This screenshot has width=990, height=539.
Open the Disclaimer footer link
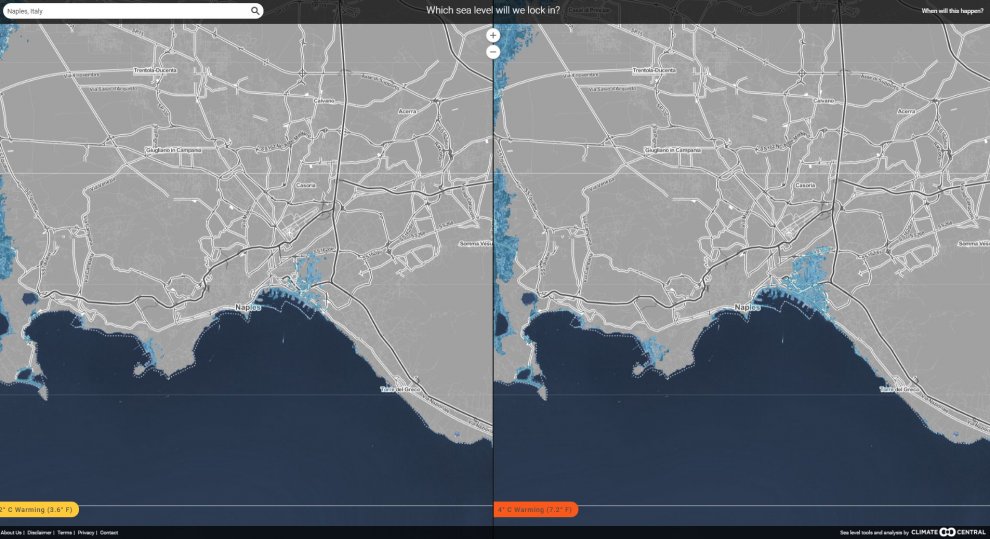click(40, 533)
